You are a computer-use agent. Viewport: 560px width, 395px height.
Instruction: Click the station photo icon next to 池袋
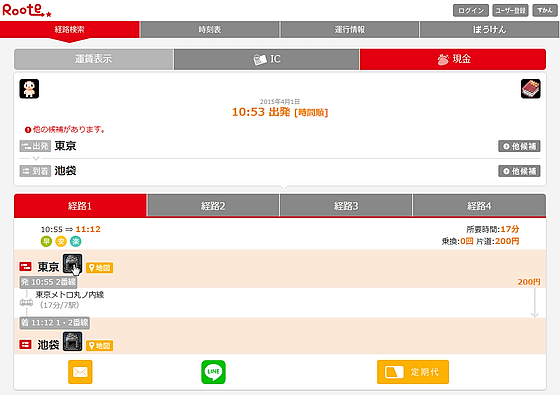tap(72, 341)
